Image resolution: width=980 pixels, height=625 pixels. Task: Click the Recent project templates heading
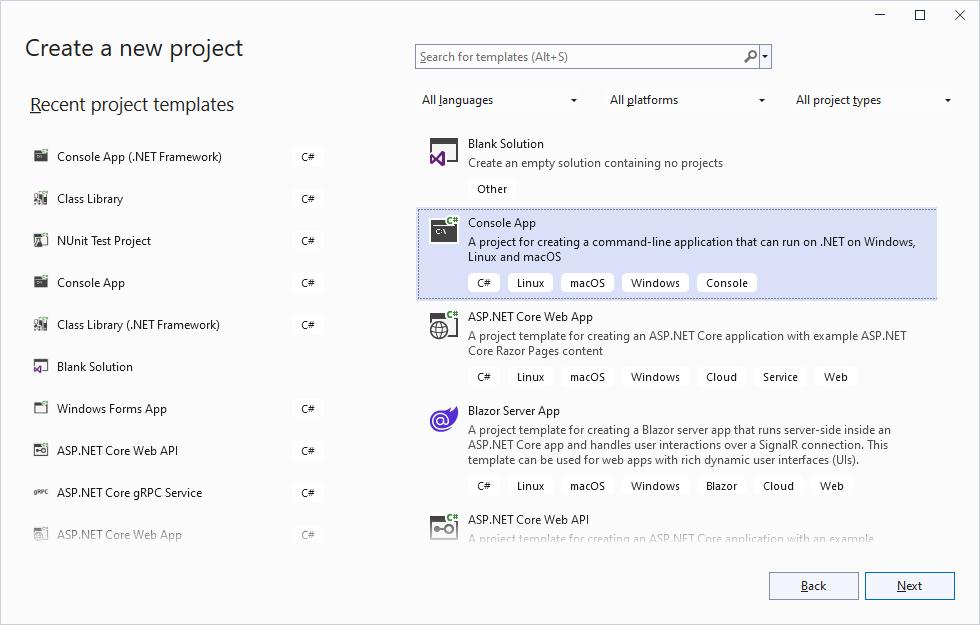coord(132,104)
